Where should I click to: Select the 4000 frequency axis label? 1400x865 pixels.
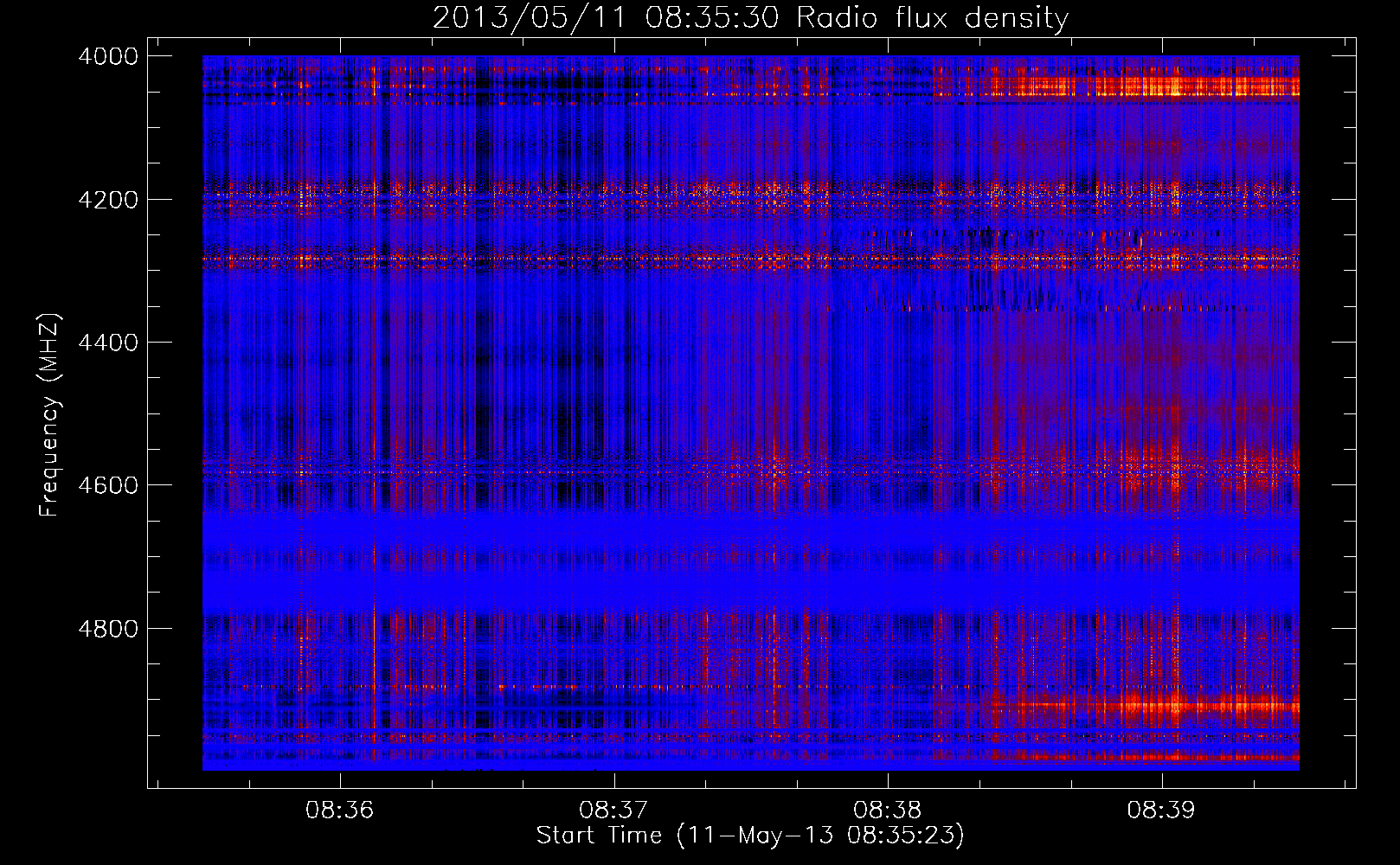108,56
